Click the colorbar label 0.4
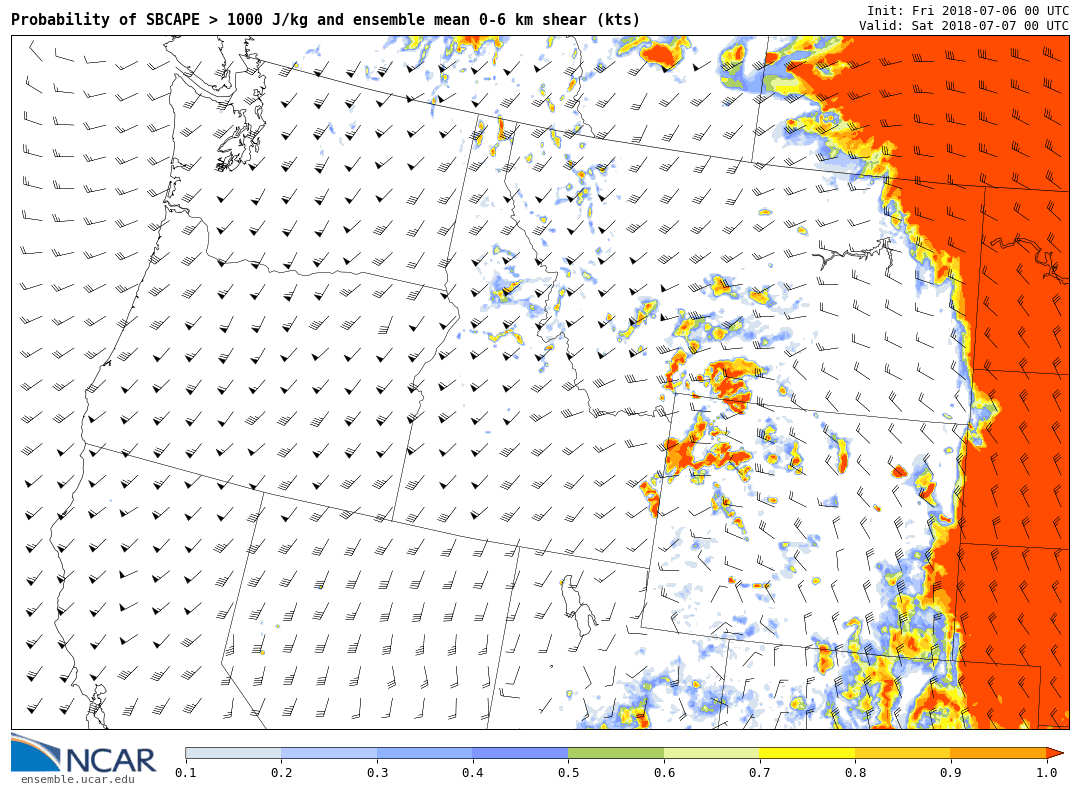Screen dimensions: 1080x792 pyautogui.click(x=472, y=773)
